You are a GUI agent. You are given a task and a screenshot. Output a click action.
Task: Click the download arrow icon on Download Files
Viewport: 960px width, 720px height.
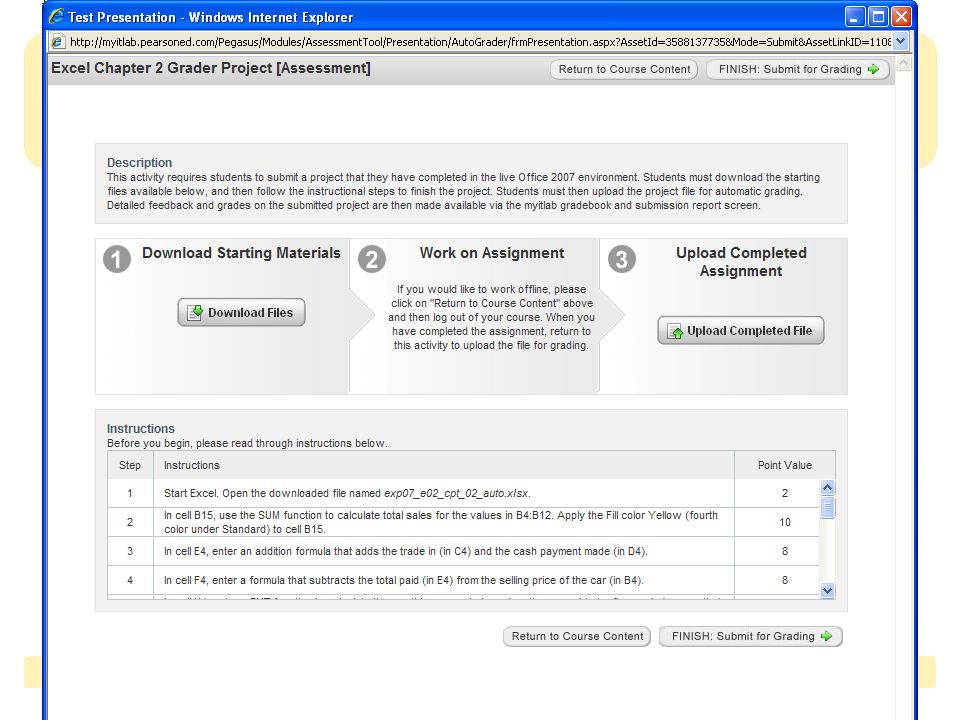(x=195, y=312)
